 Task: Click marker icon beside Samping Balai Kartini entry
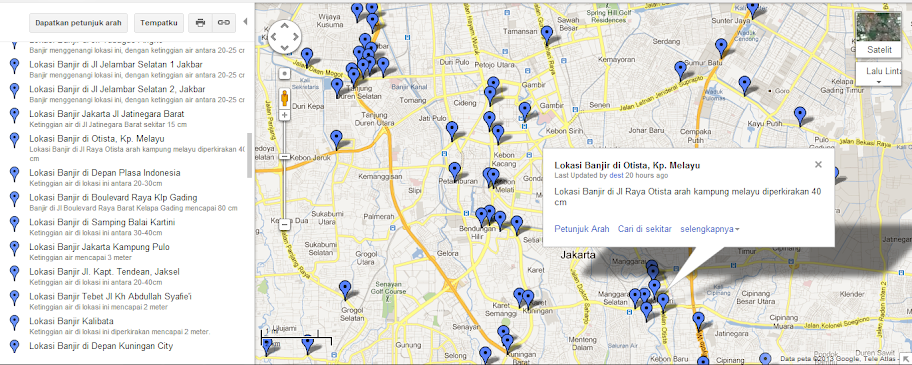click(x=15, y=223)
